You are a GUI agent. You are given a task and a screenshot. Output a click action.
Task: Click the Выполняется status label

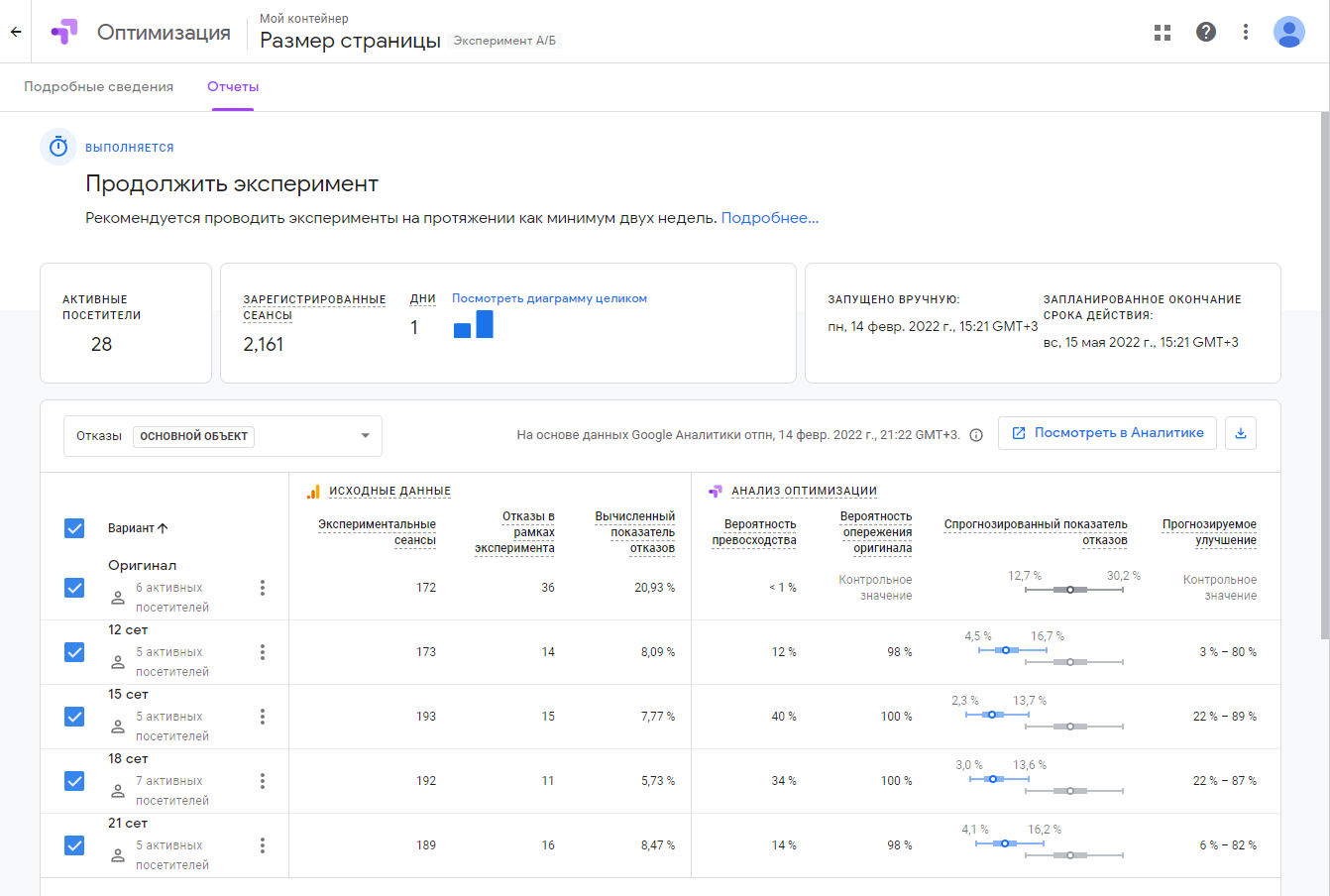[130, 148]
